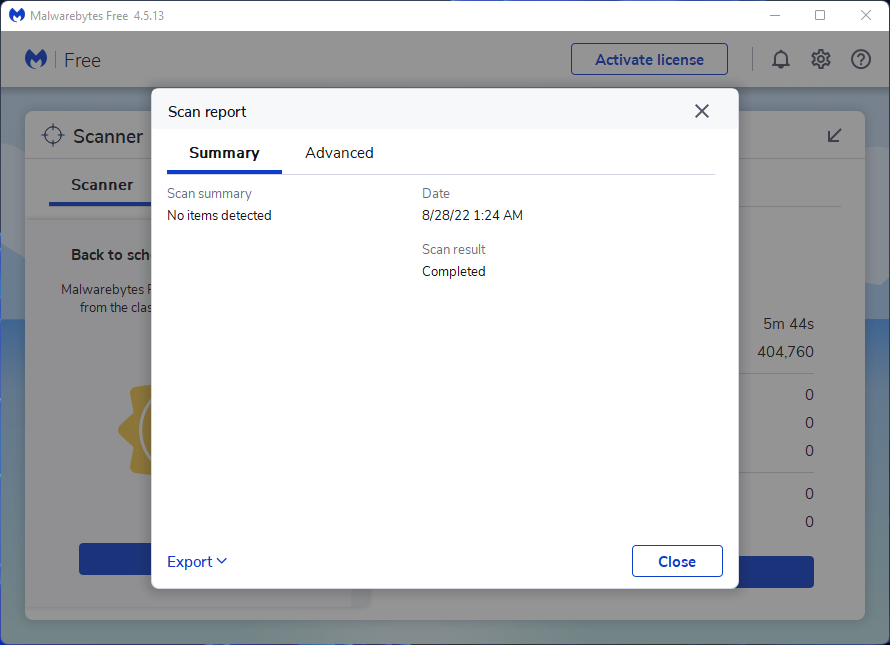Open the notifications bell
The height and width of the screenshot is (645, 890).
[780, 59]
